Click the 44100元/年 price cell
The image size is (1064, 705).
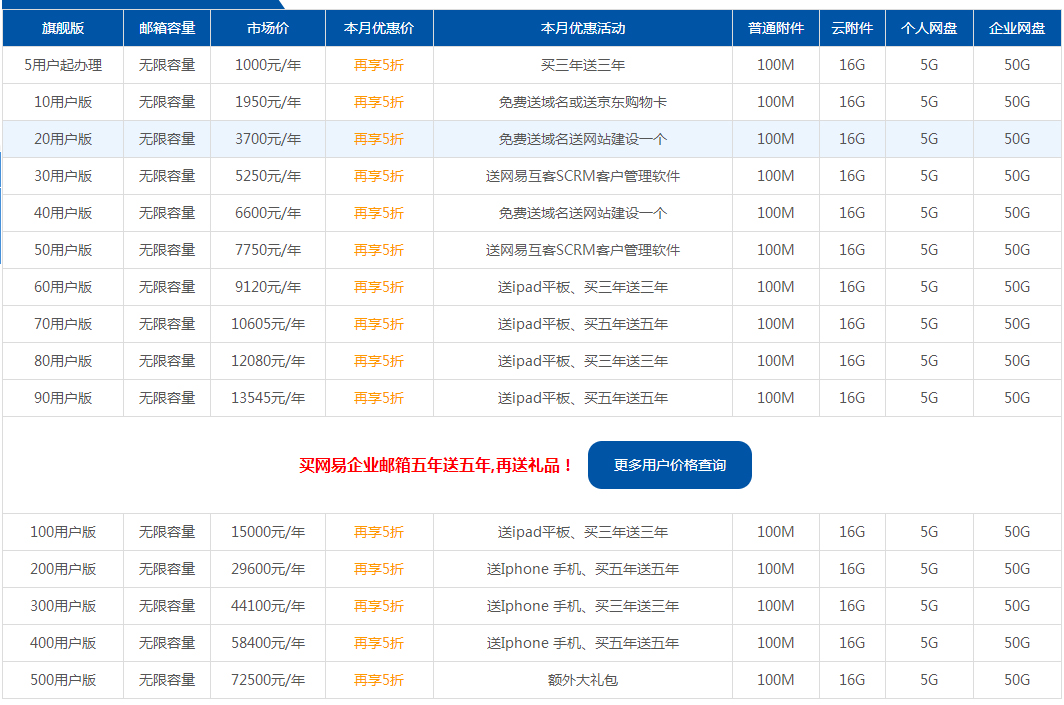coord(268,606)
